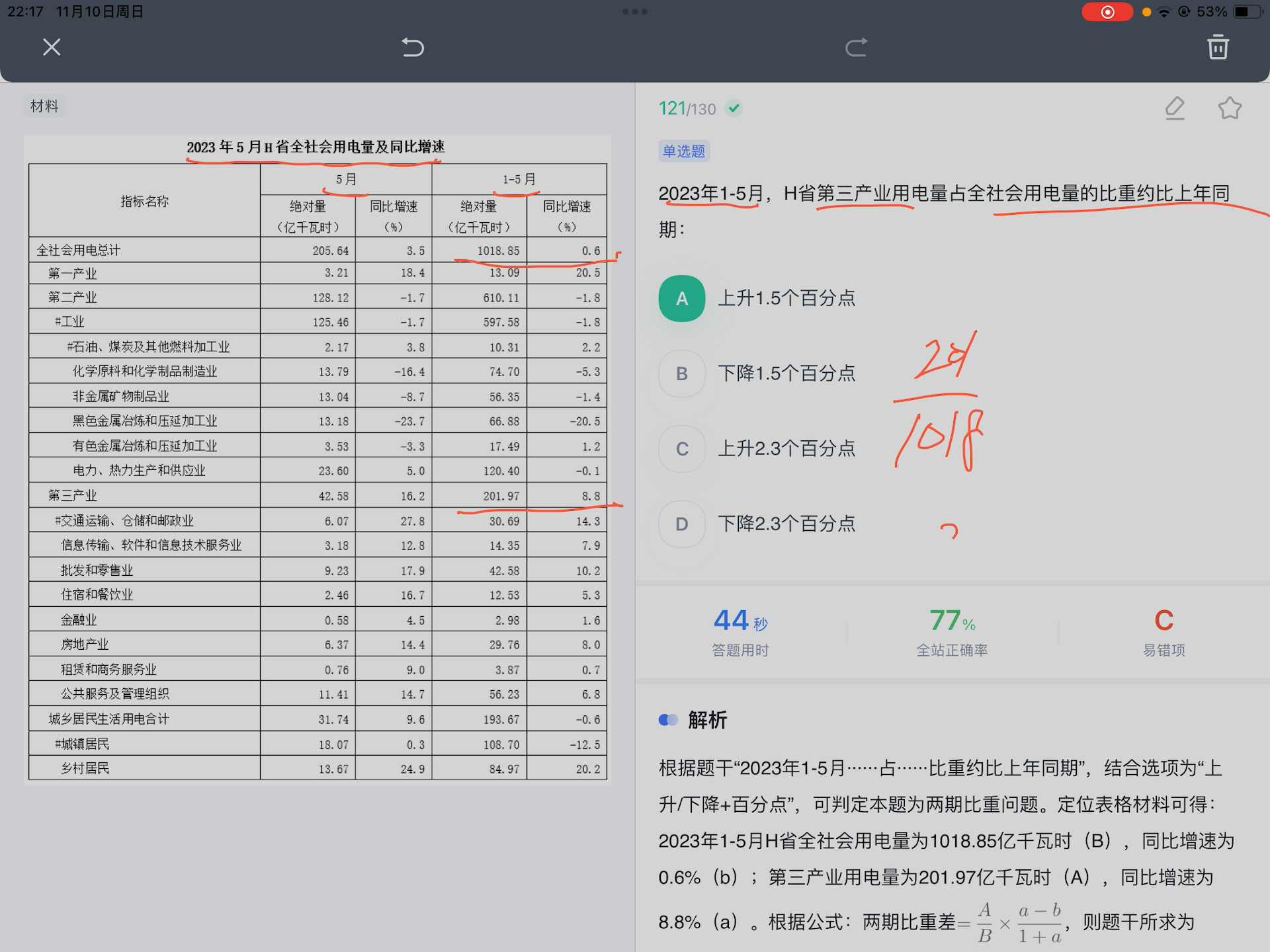Select option C 上升2.3个百分点
This screenshot has width=1270, height=952.
click(x=757, y=449)
